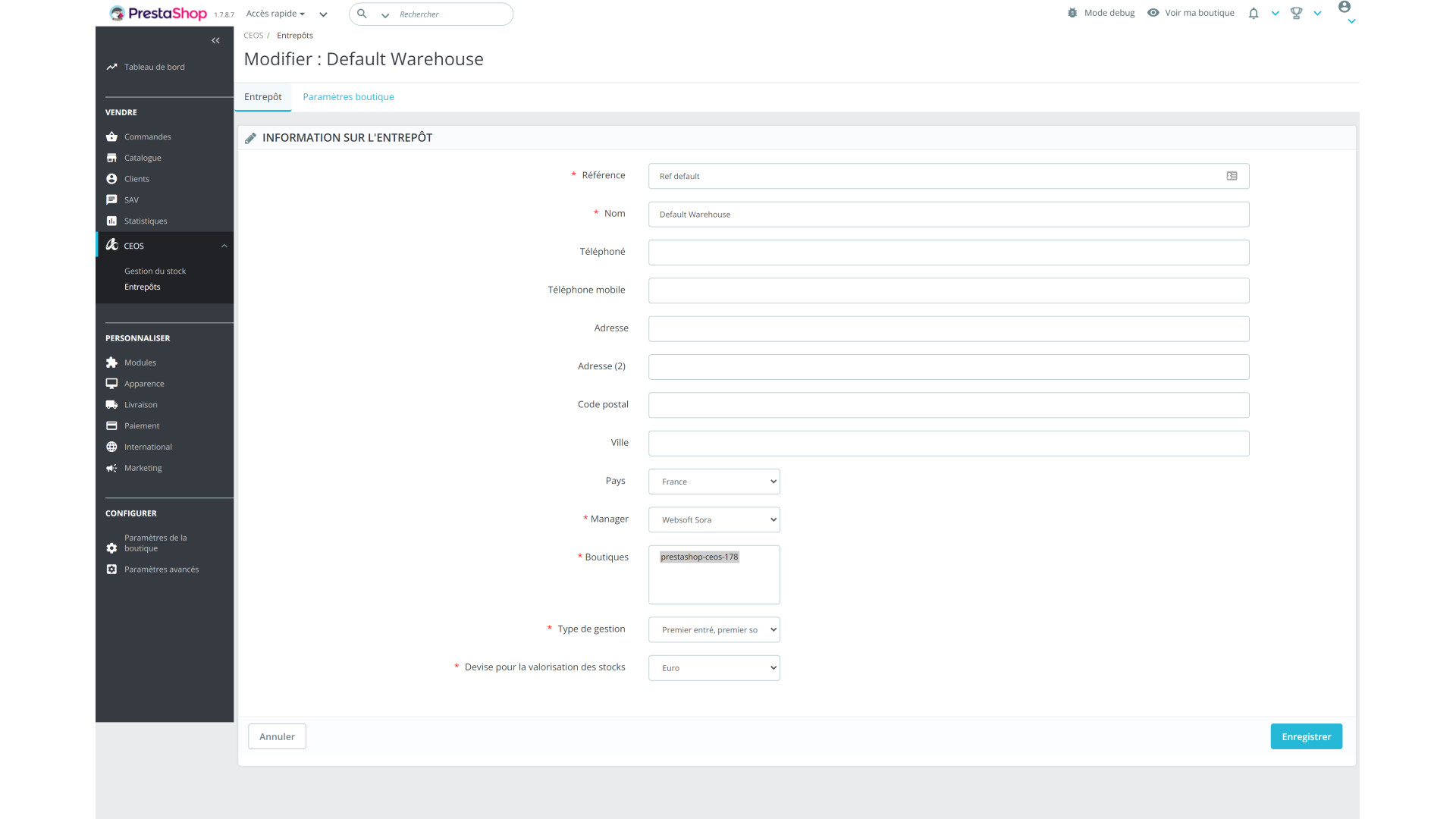Open the Type de gestion dropdown
Image resolution: width=1456 pixels, height=819 pixels.
tap(714, 630)
